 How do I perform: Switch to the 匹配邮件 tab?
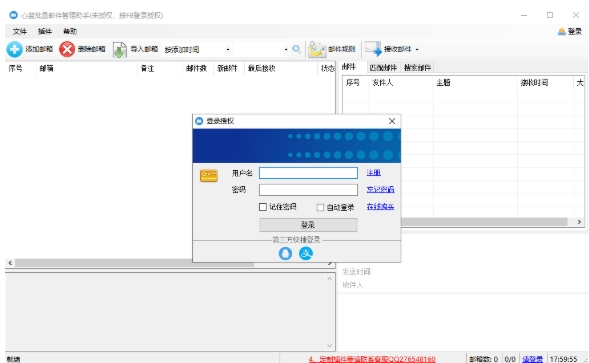383,68
